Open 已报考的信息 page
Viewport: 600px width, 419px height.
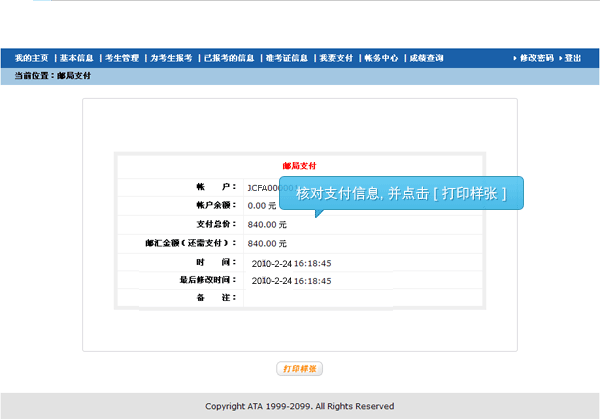click(228, 58)
